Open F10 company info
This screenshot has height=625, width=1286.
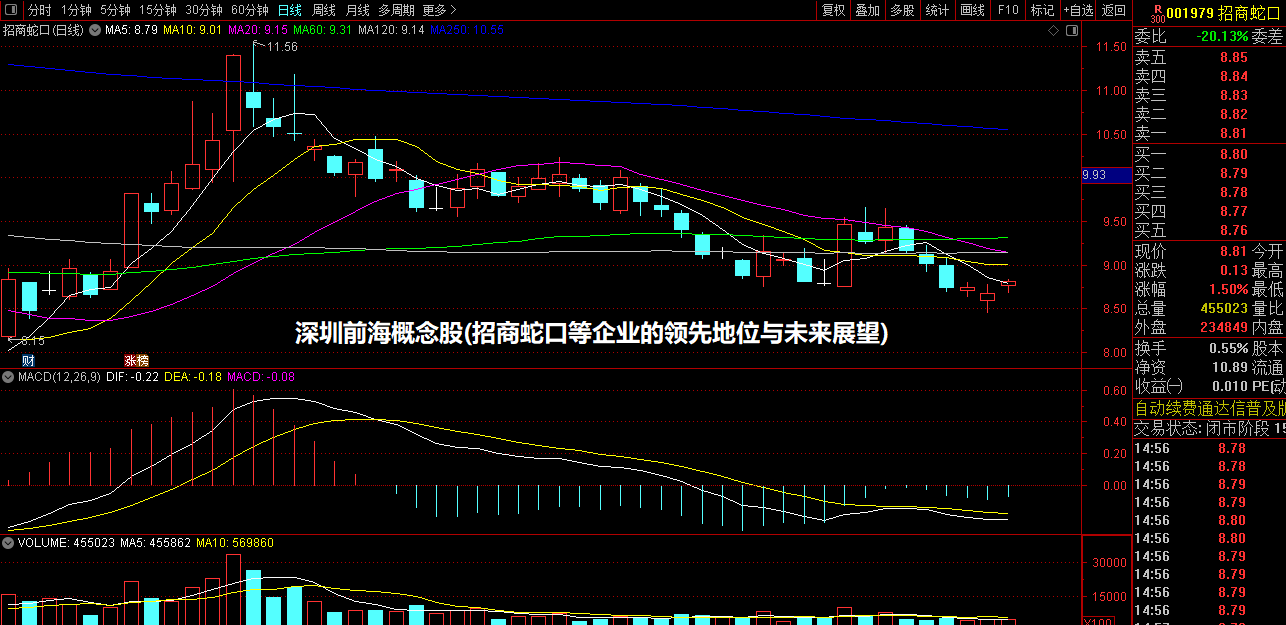[1007, 10]
